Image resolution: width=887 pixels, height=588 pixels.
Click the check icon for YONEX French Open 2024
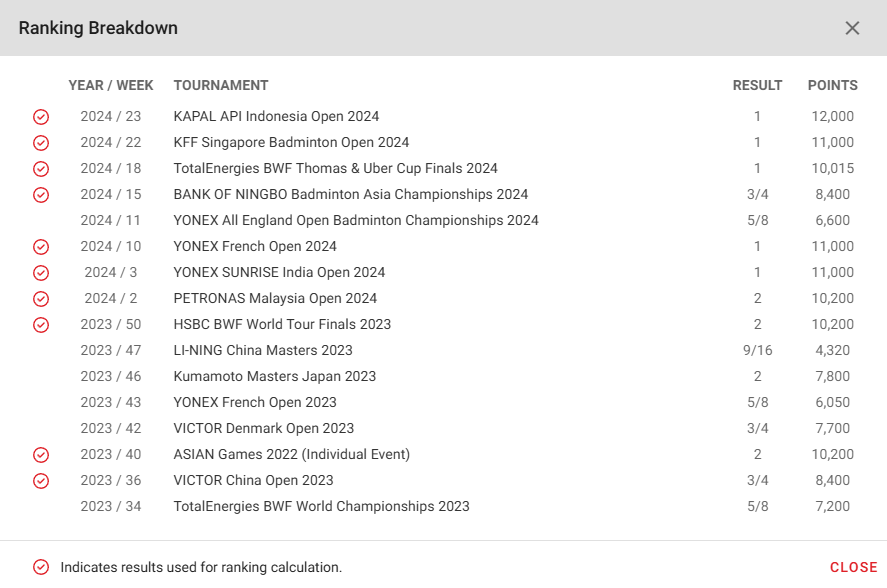pyautogui.click(x=41, y=247)
